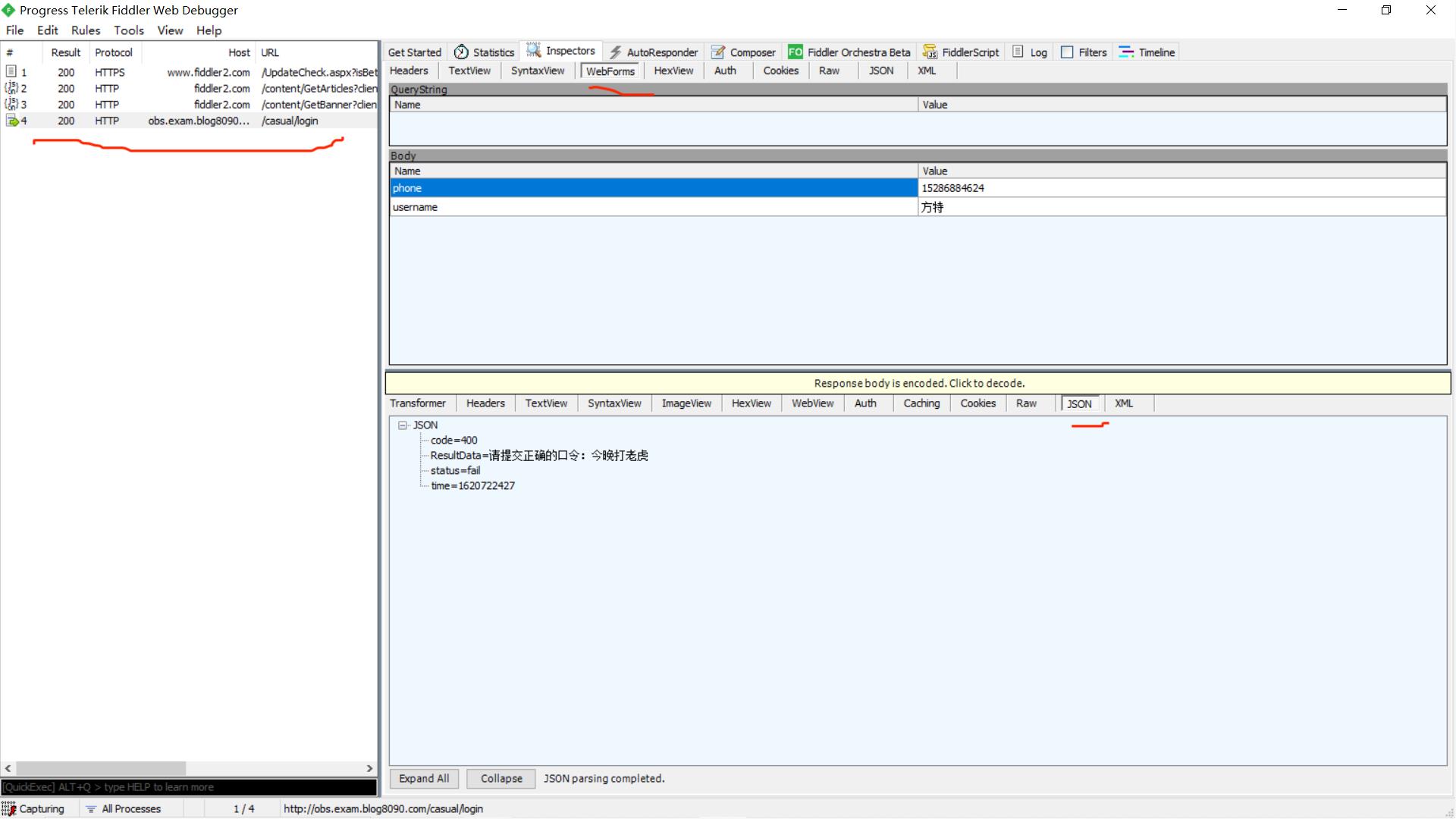Click value 15286884624 cell

(x=1182, y=188)
